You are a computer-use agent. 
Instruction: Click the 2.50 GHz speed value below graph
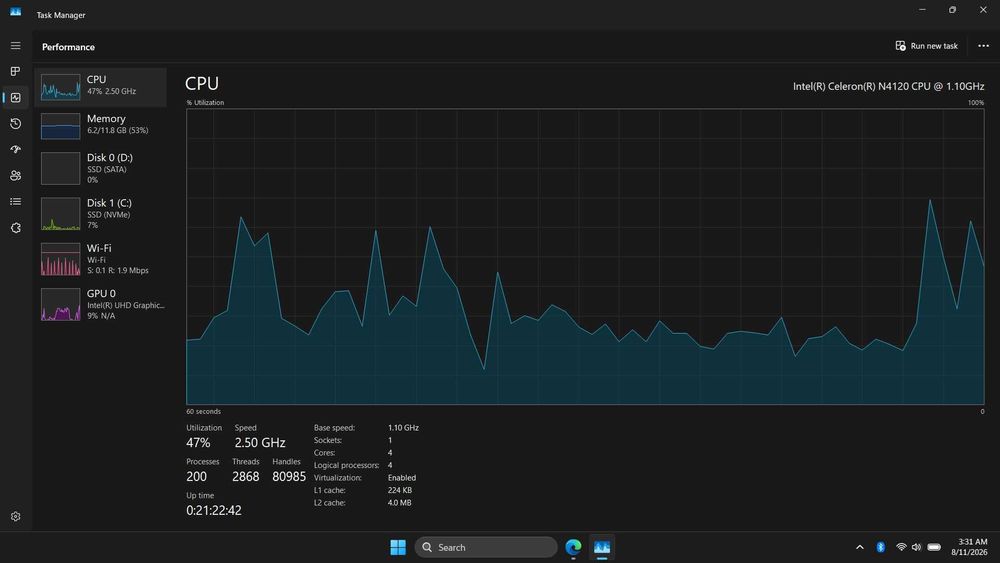[x=260, y=442]
